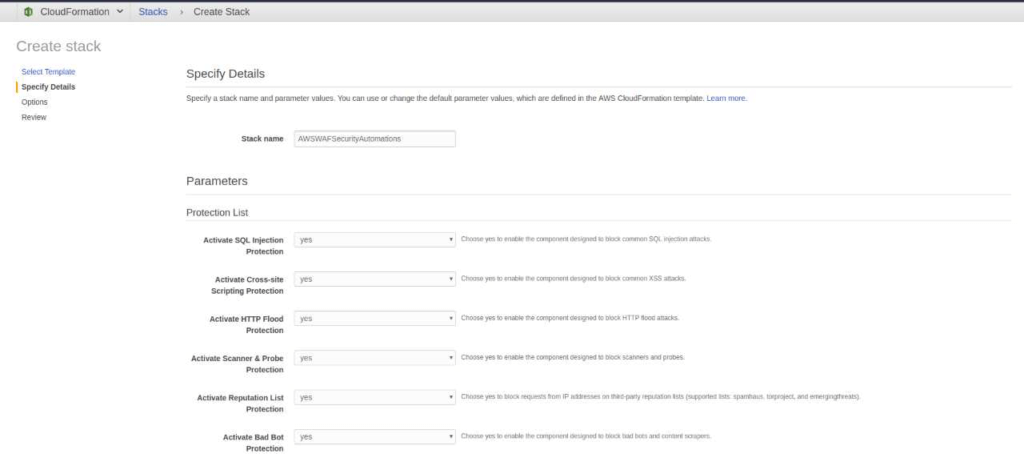
Task: Open the Activate Scanner & Probe Protection dropdown
Action: tap(375, 358)
